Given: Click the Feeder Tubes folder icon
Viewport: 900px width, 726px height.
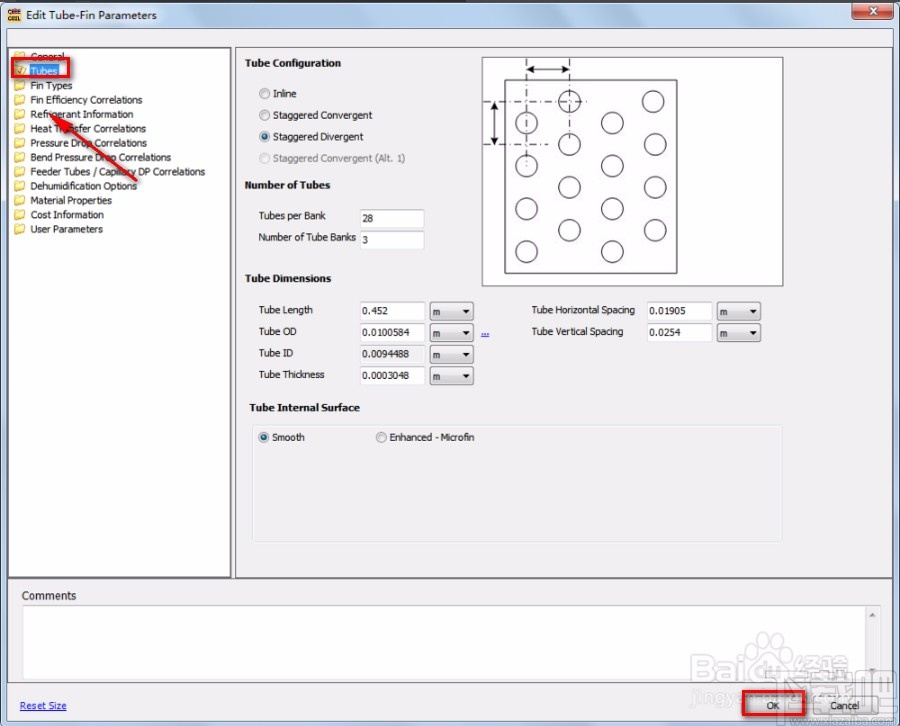Looking at the screenshot, I should click(20, 172).
